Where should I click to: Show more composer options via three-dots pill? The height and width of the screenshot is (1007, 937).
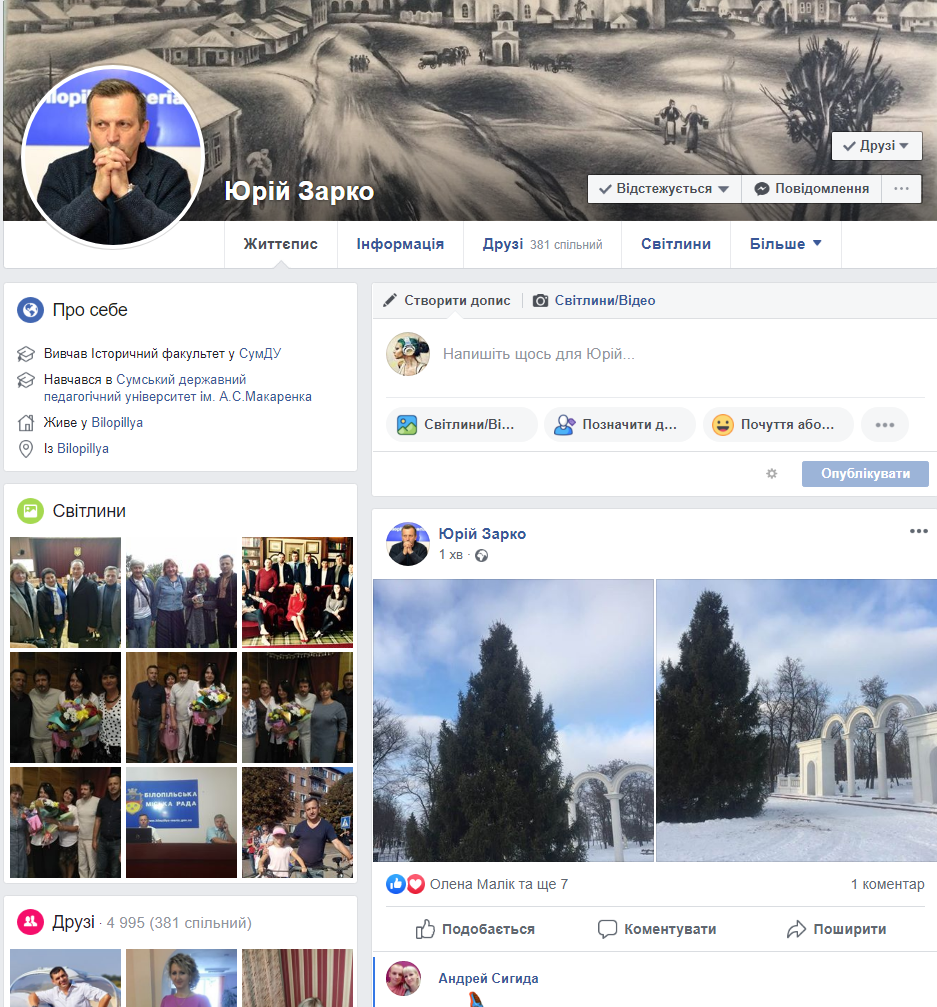(x=885, y=425)
